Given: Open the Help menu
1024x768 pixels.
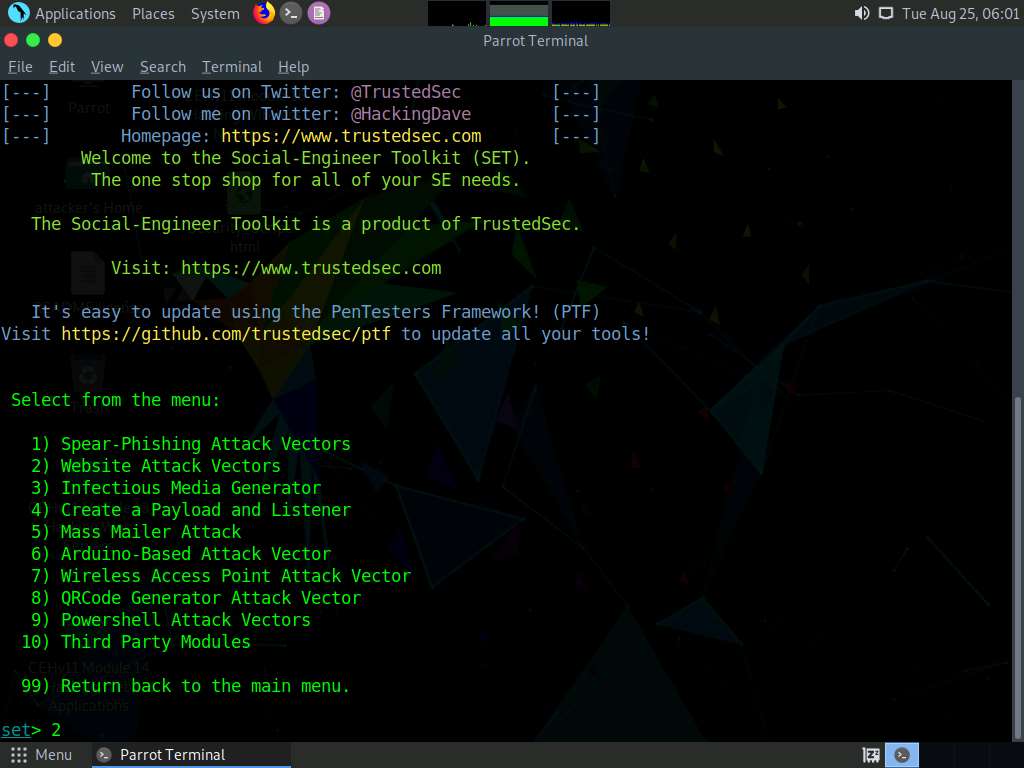Looking at the screenshot, I should 293,67.
